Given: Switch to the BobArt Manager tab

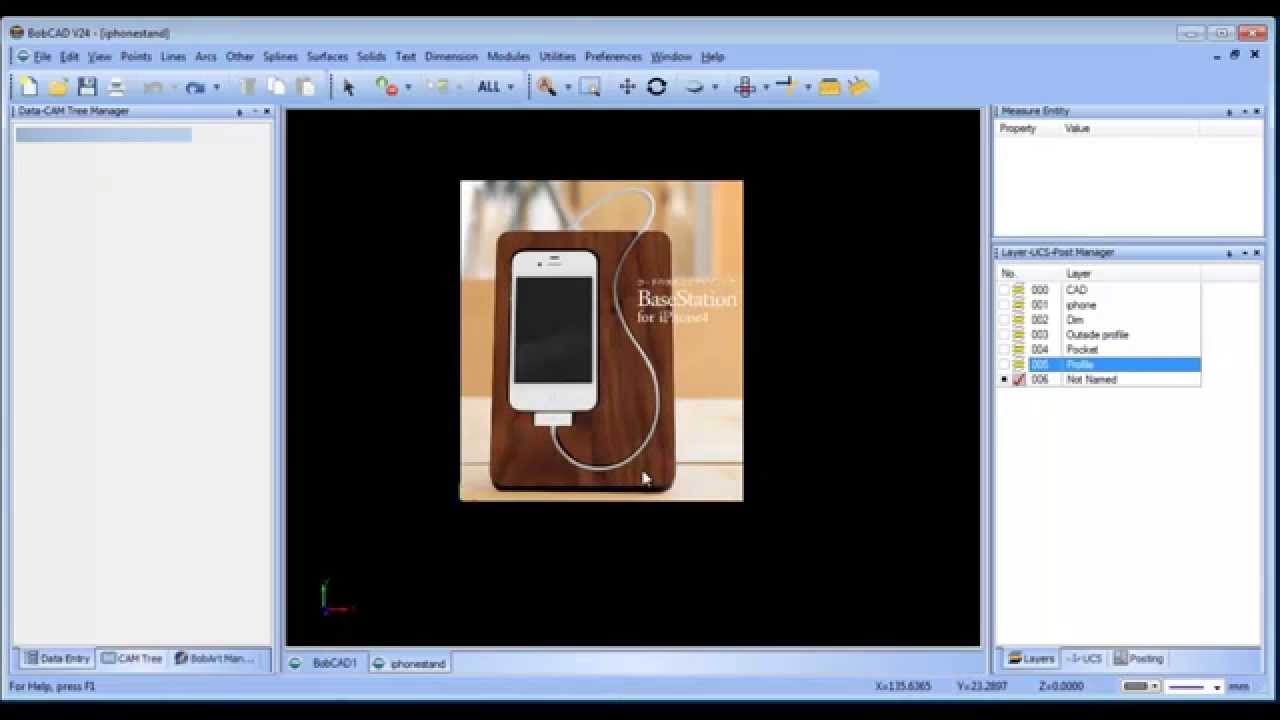Looking at the screenshot, I should pos(213,659).
